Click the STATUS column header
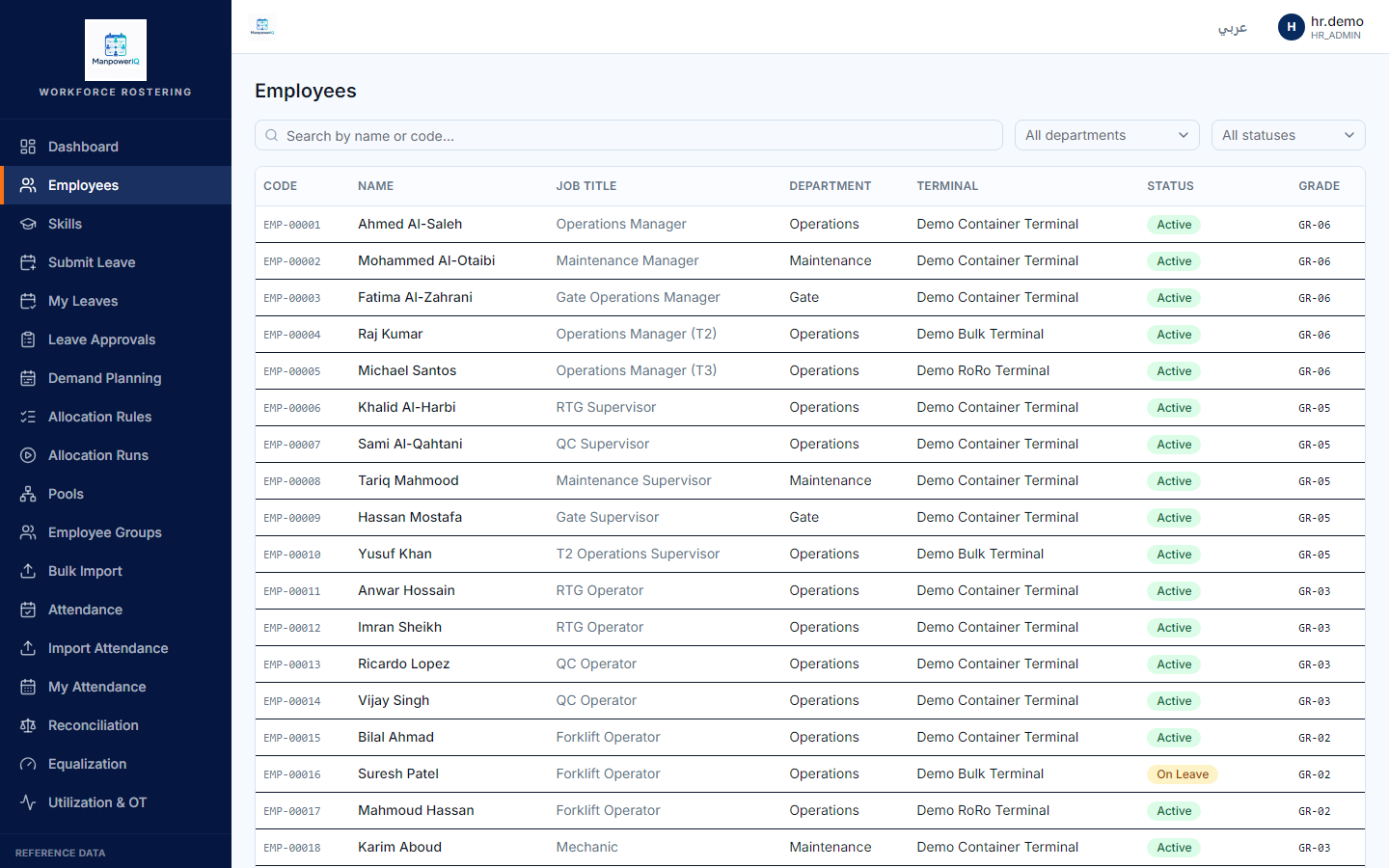 1170,186
